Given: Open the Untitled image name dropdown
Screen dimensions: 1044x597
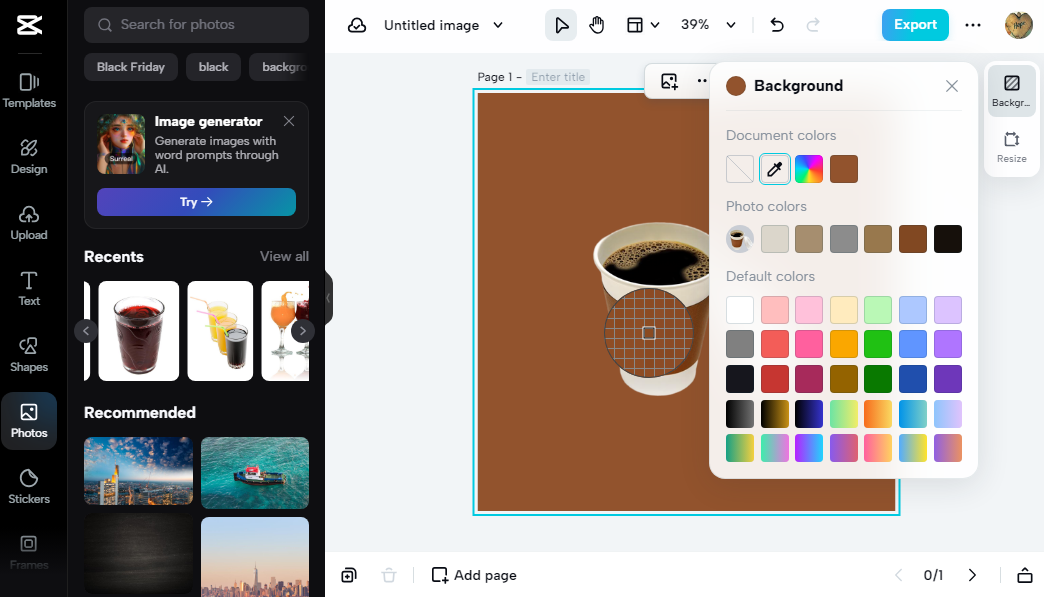Looking at the screenshot, I should (443, 25).
